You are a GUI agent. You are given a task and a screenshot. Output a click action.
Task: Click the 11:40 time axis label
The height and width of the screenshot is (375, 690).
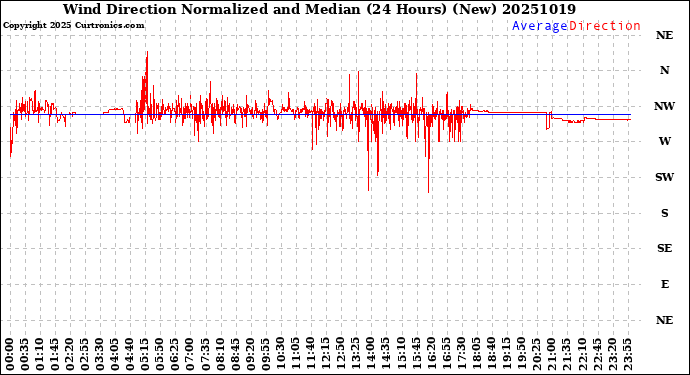click(311, 355)
